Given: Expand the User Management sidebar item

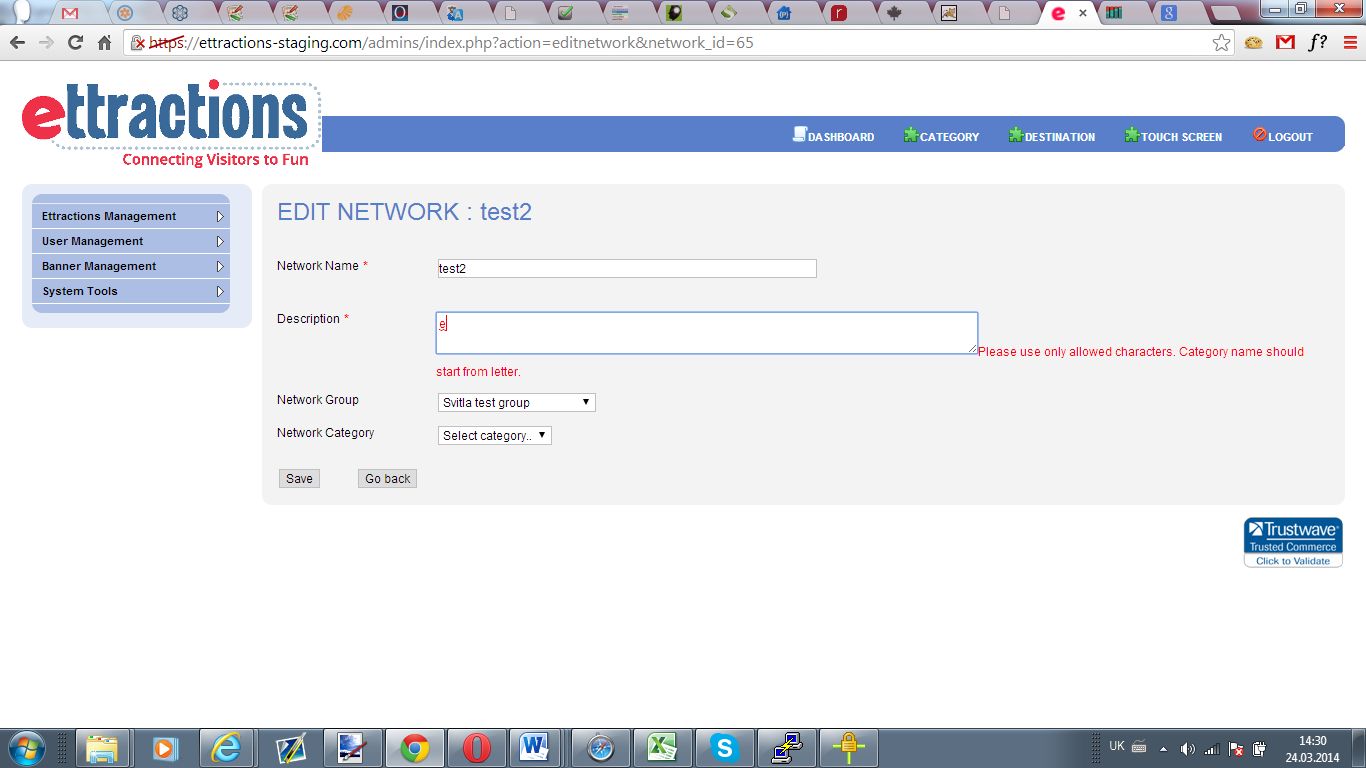Looking at the screenshot, I should (x=131, y=241).
